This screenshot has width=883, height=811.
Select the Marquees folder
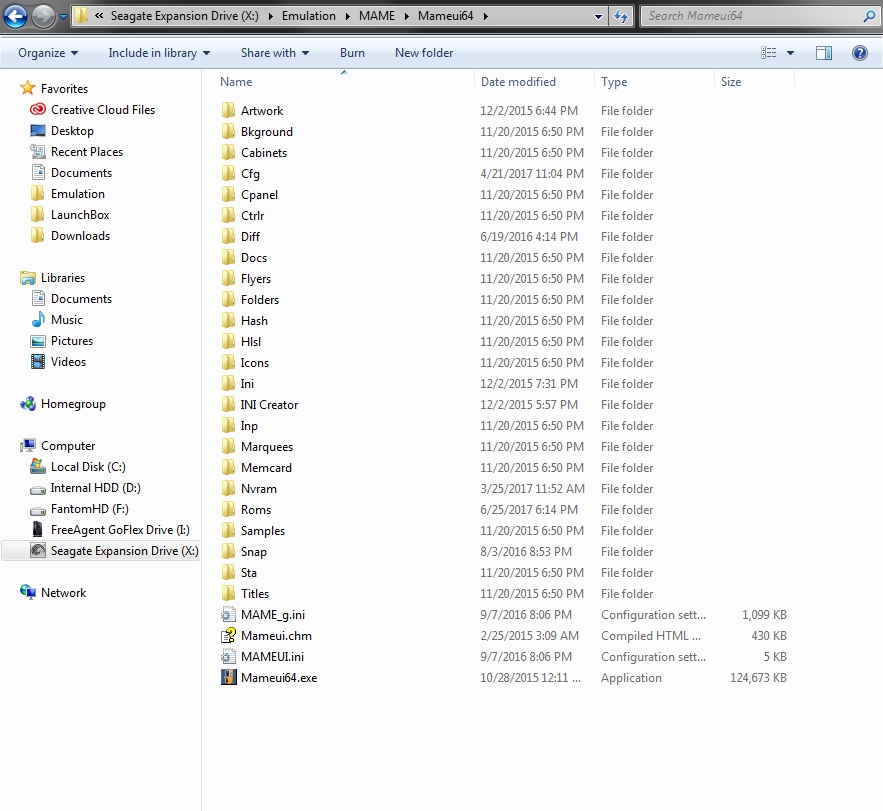point(267,447)
